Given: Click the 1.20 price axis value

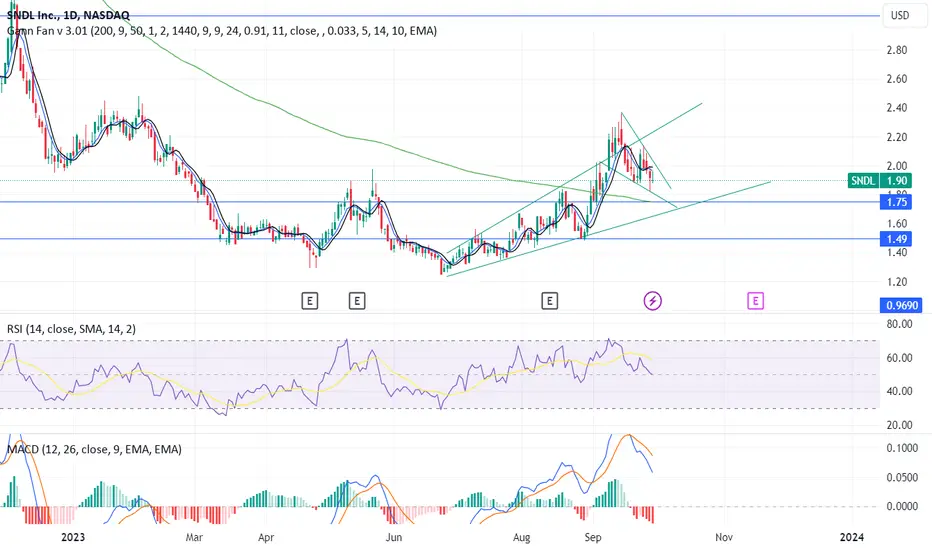Looking at the screenshot, I should [896, 282].
